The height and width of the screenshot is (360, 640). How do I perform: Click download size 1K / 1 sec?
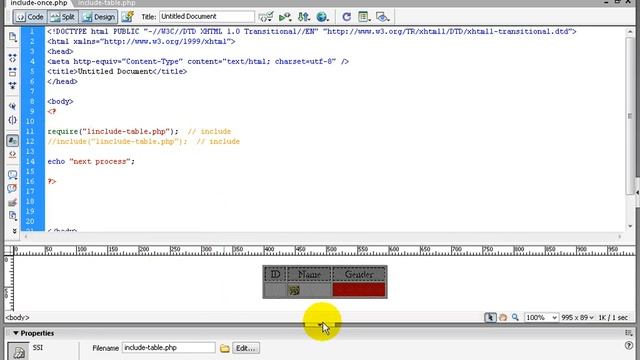coord(613,317)
